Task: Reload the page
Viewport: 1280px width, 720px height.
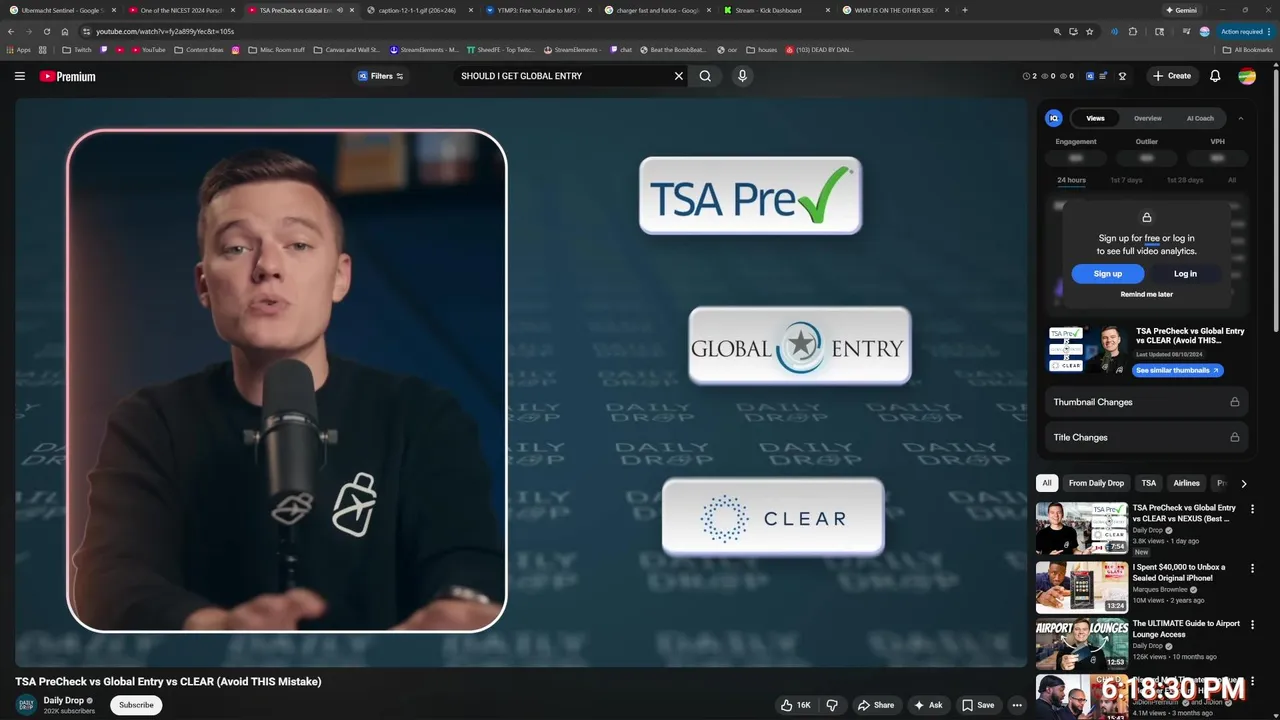Action: (46, 31)
